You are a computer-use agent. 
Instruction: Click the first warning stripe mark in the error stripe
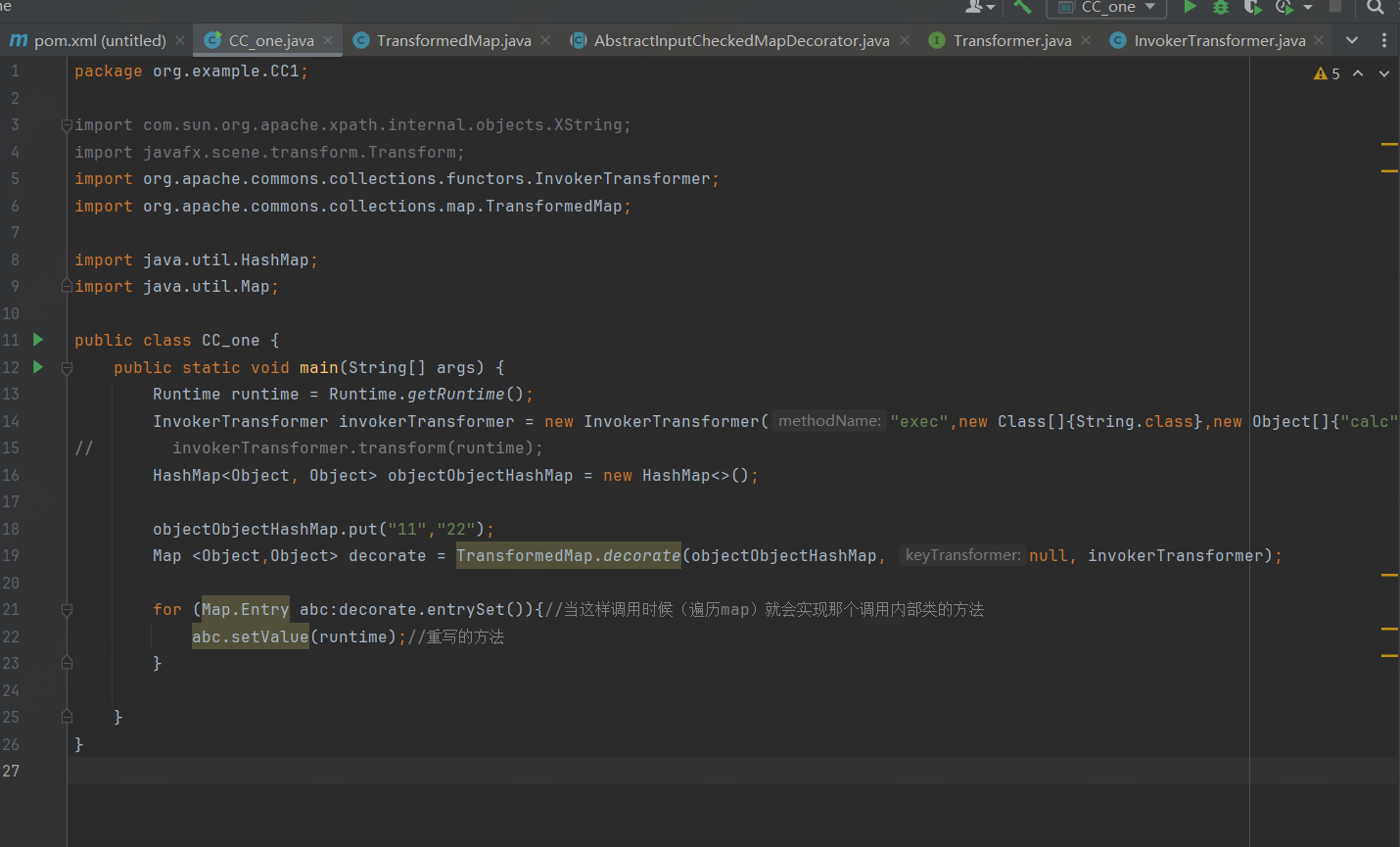click(x=1389, y=144)
